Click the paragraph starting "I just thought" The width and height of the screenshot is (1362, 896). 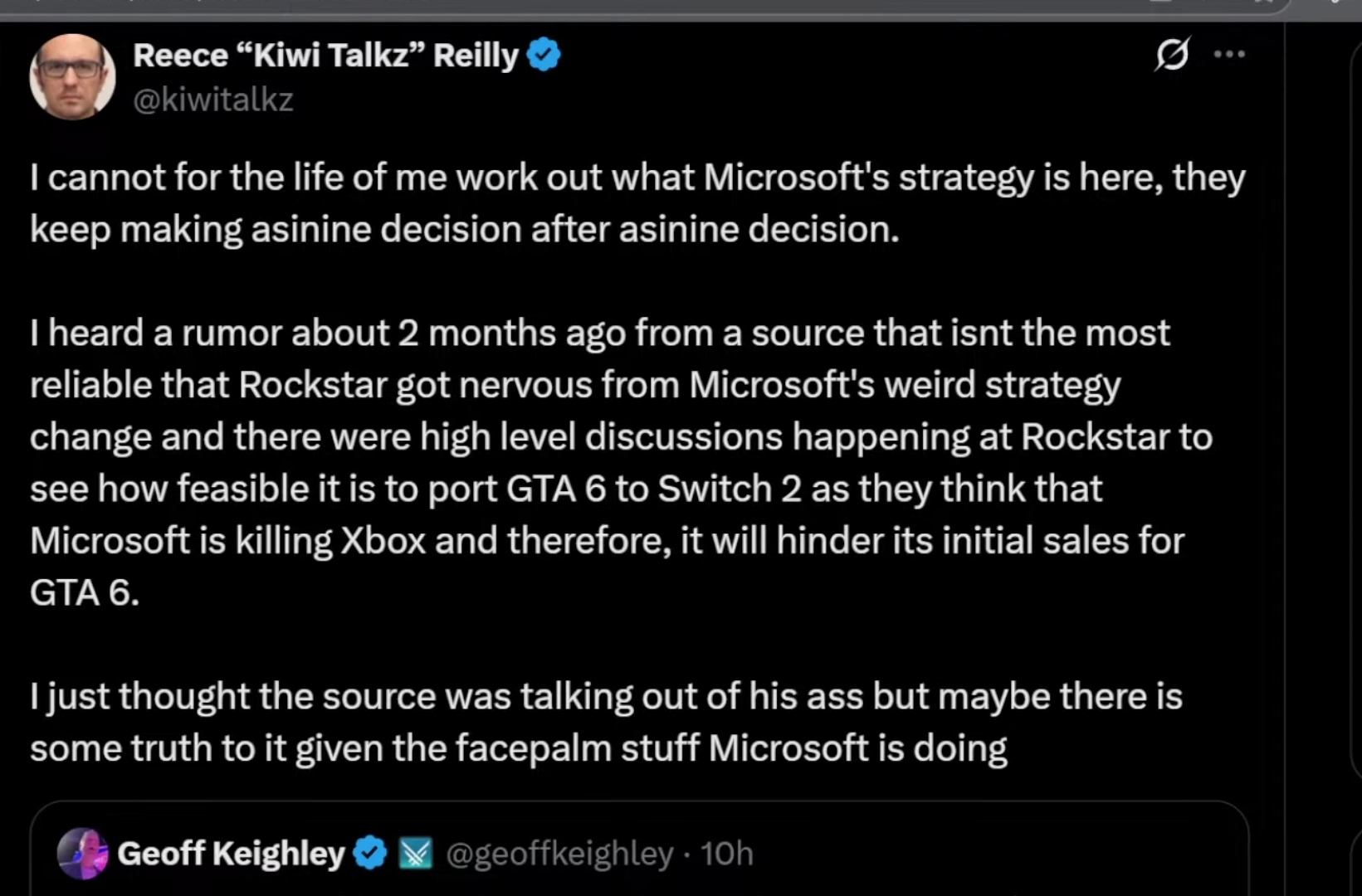click(581, 722)
